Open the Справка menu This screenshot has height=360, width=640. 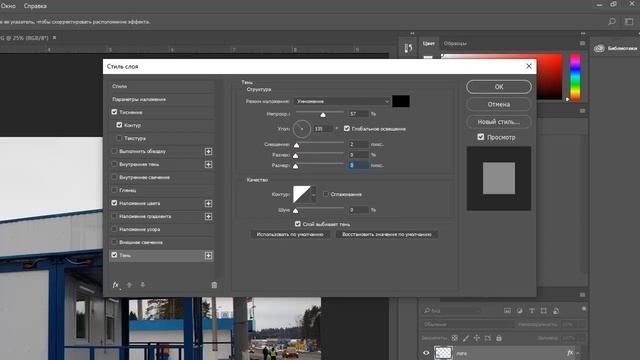click(x=35, y=6)
